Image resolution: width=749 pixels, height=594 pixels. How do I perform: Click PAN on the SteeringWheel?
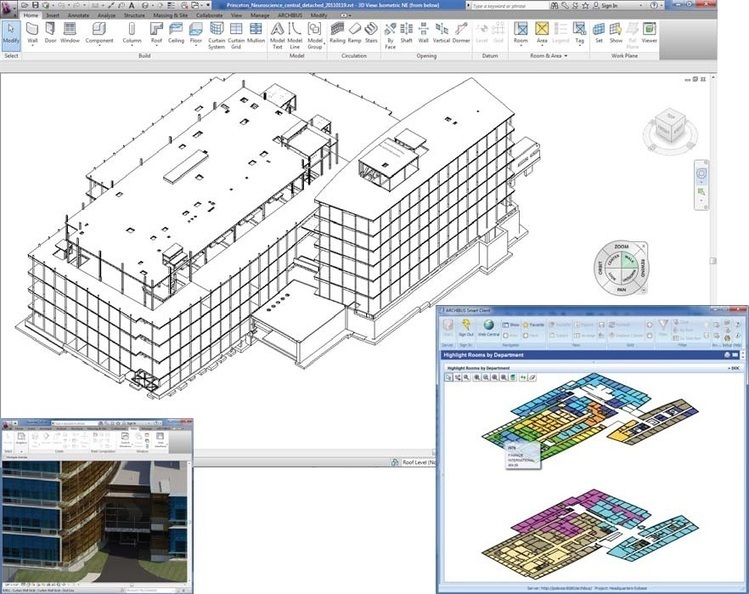[621, 289]
